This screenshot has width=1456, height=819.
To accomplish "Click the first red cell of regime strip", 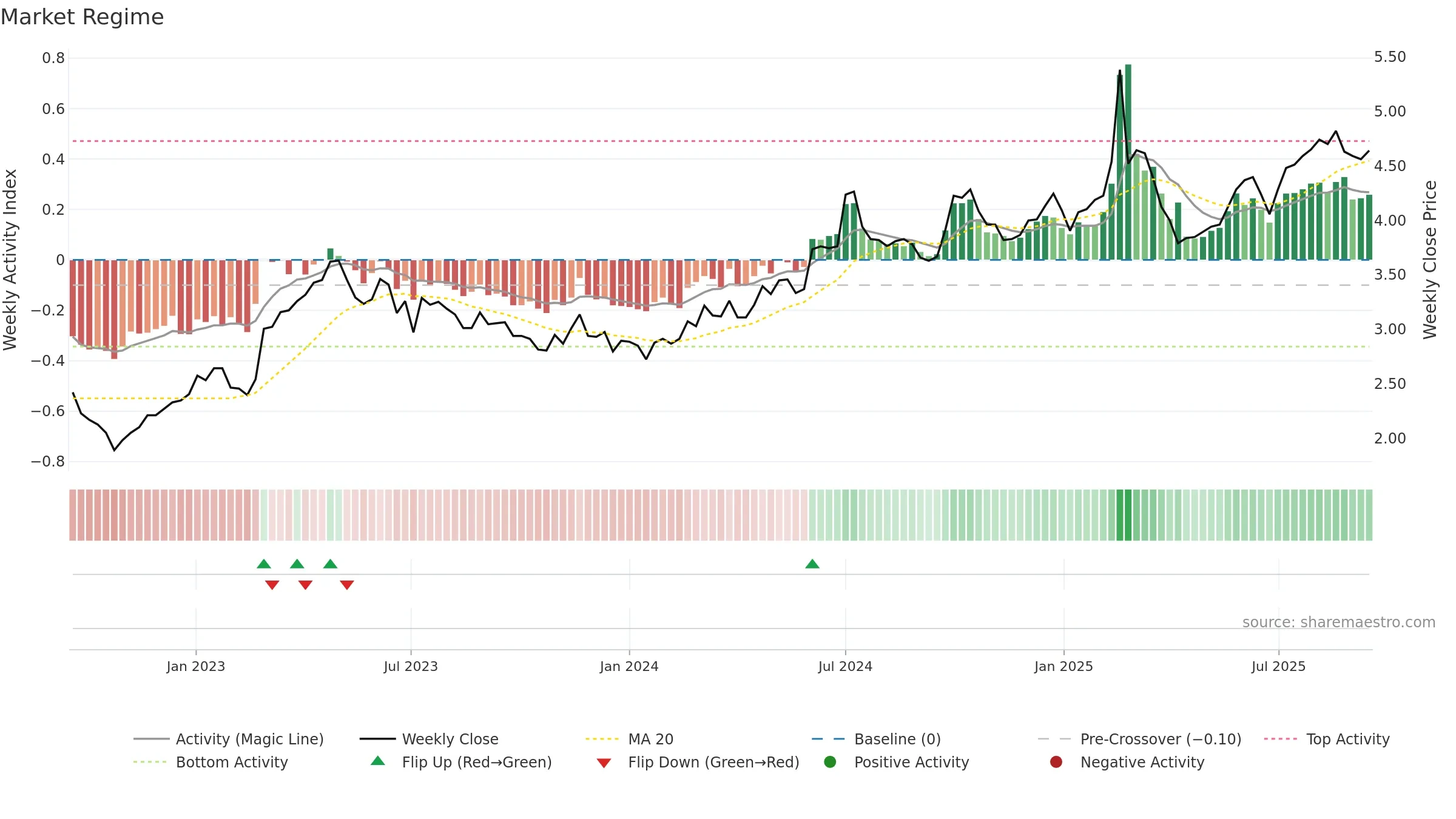I will [x=73, y=515].
